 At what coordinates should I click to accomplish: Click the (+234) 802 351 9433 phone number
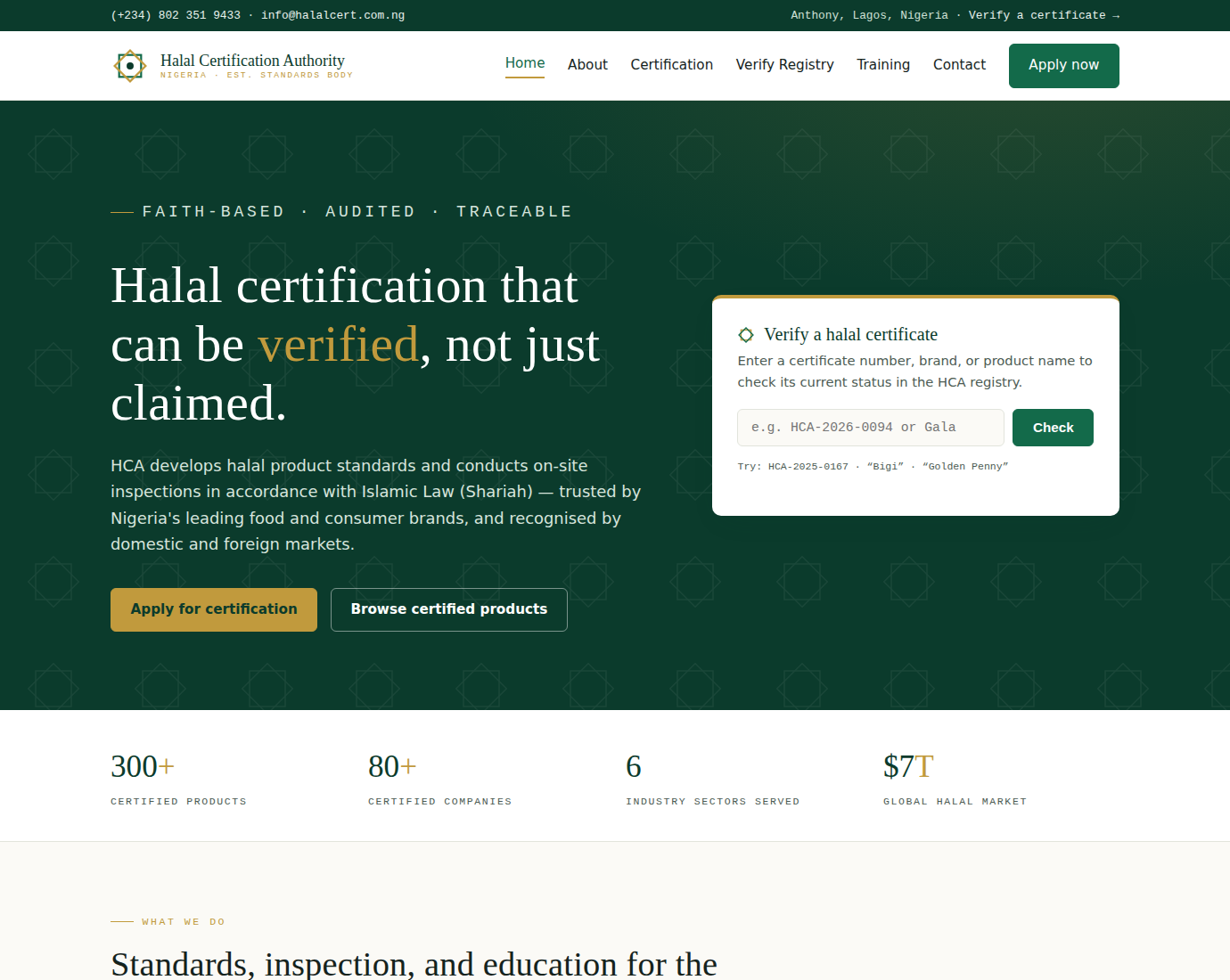[x=176, y=15]
